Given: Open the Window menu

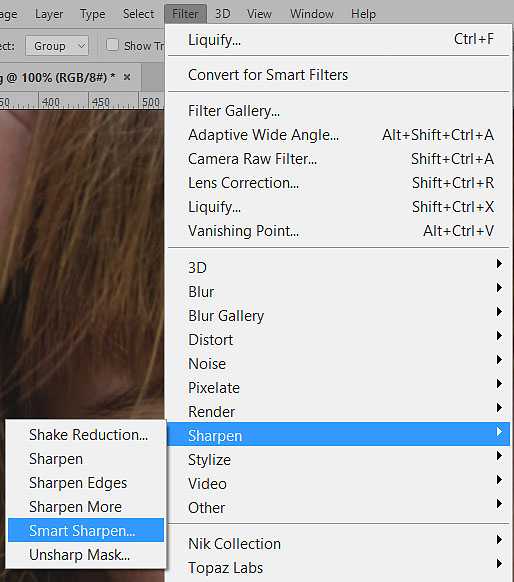Looking at the screenshot, I should tap(311, 14).
